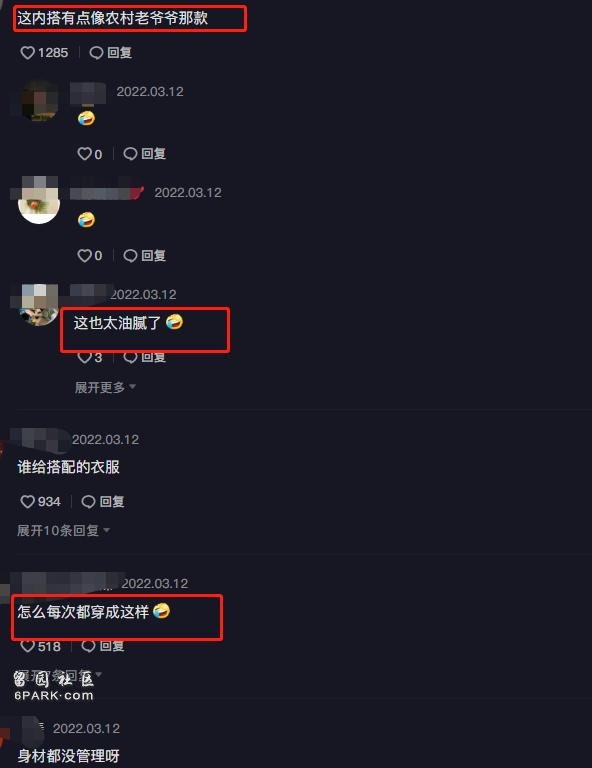
Task: Reply to second laughing emoji comment
Action: (144, 256)
